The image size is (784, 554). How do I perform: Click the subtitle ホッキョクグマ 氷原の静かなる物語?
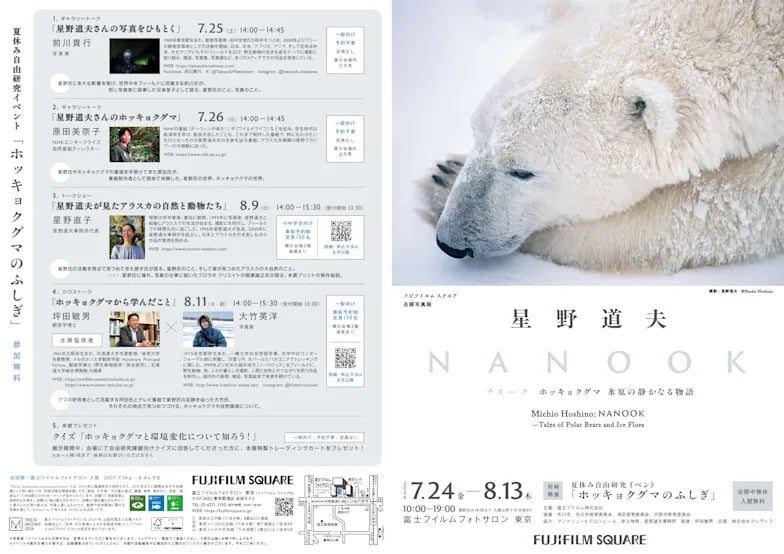pos(616,392)
